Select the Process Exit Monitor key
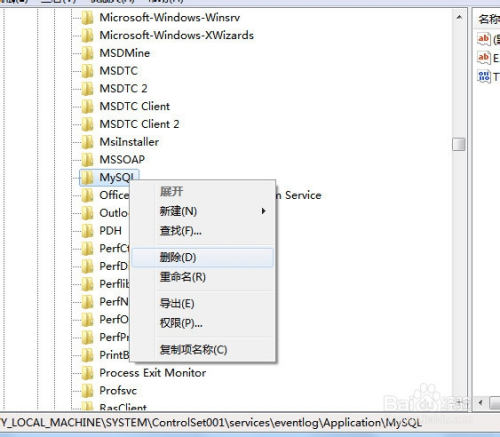 (x=153, y=373)
